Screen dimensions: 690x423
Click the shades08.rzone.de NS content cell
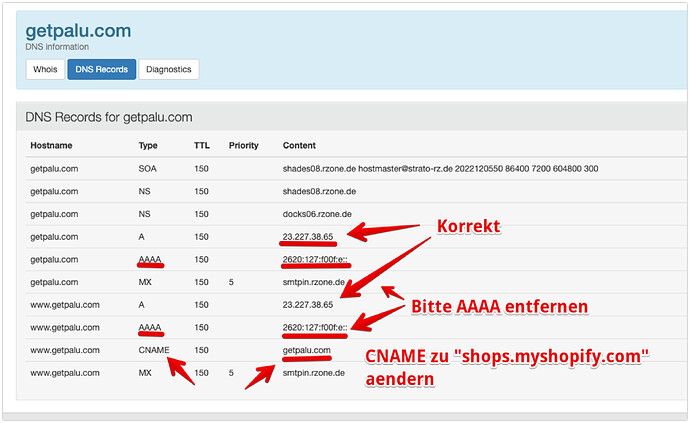click(319, 191)
